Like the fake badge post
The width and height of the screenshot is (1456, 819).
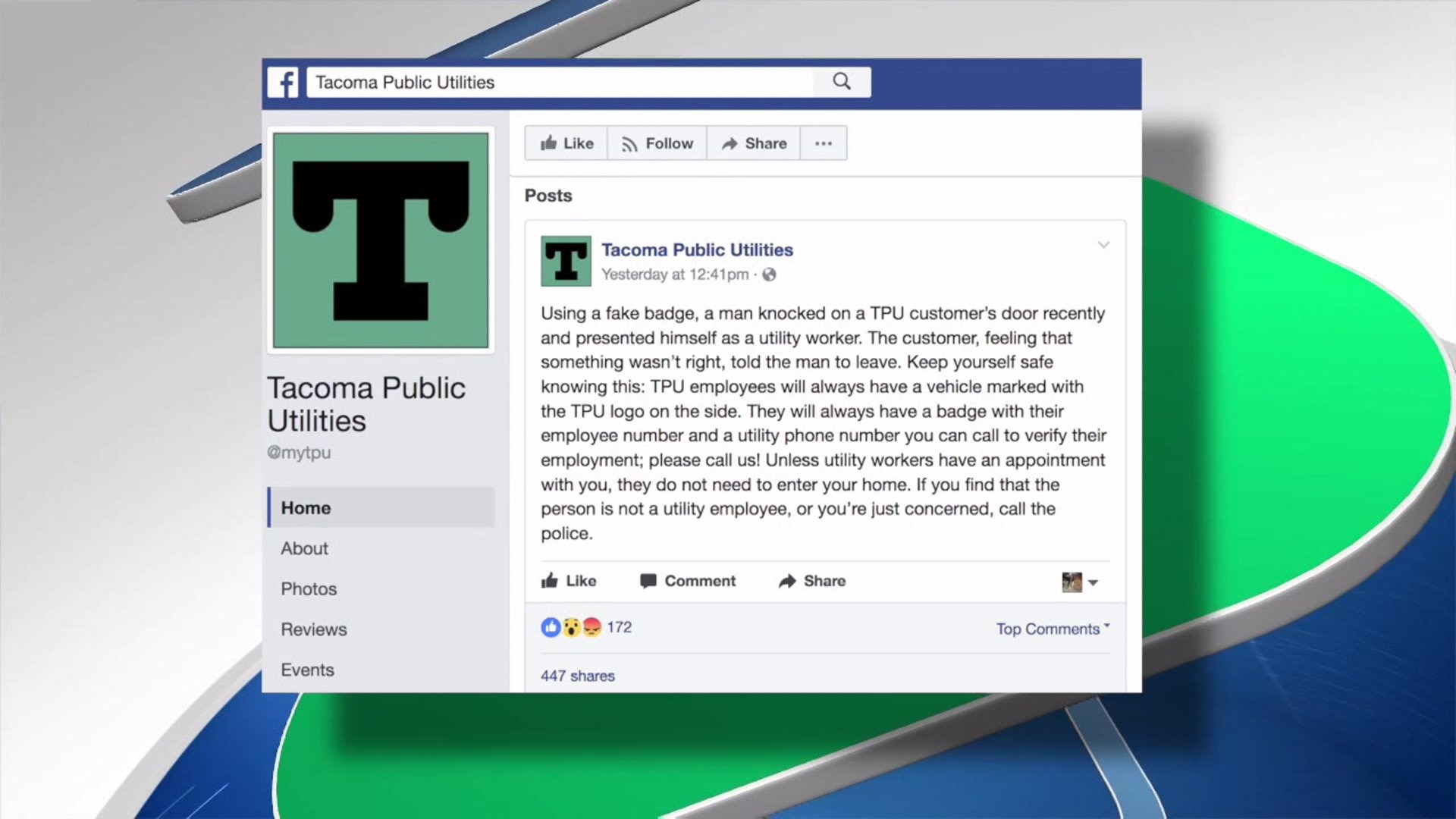pos(569,581)
